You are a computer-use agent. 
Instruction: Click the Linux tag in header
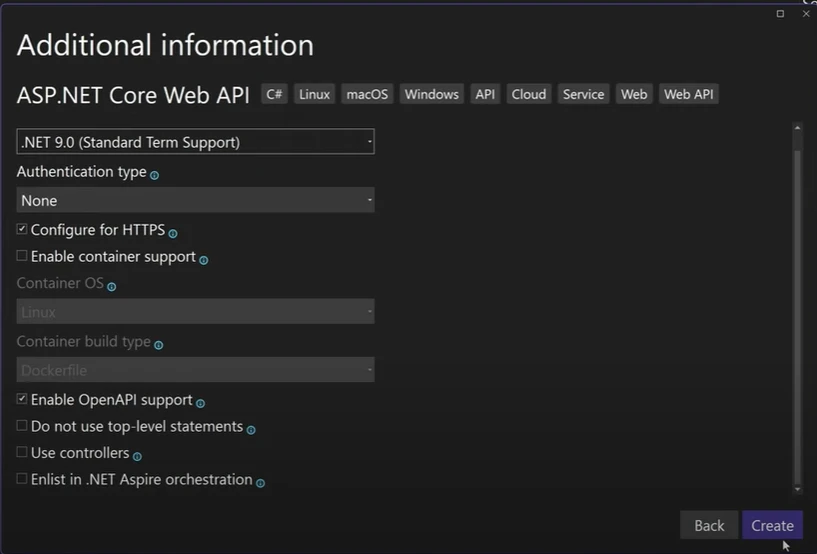click(314, 94)
